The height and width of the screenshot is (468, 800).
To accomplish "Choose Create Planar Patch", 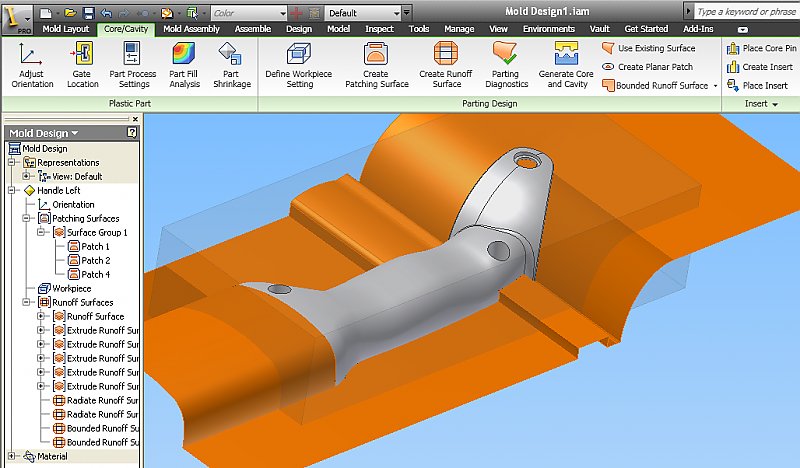I will point(647,67).
